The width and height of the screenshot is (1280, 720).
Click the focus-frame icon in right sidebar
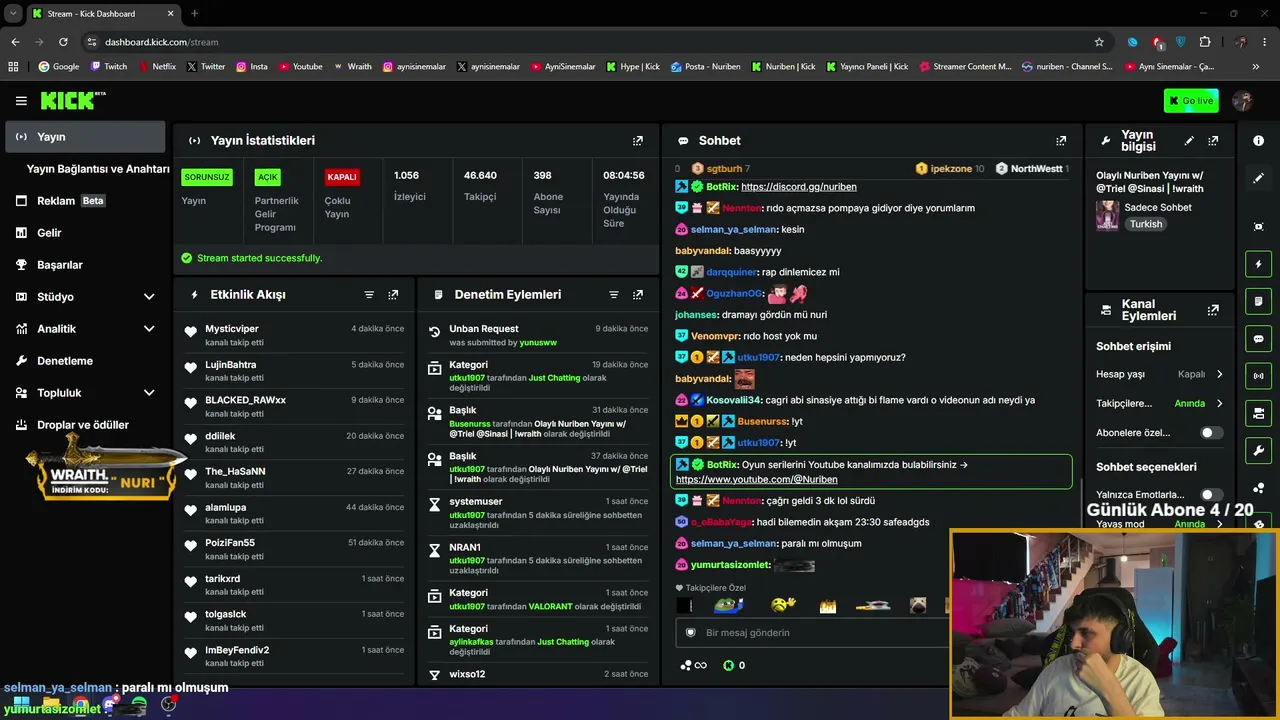[x=1258, y=227]
